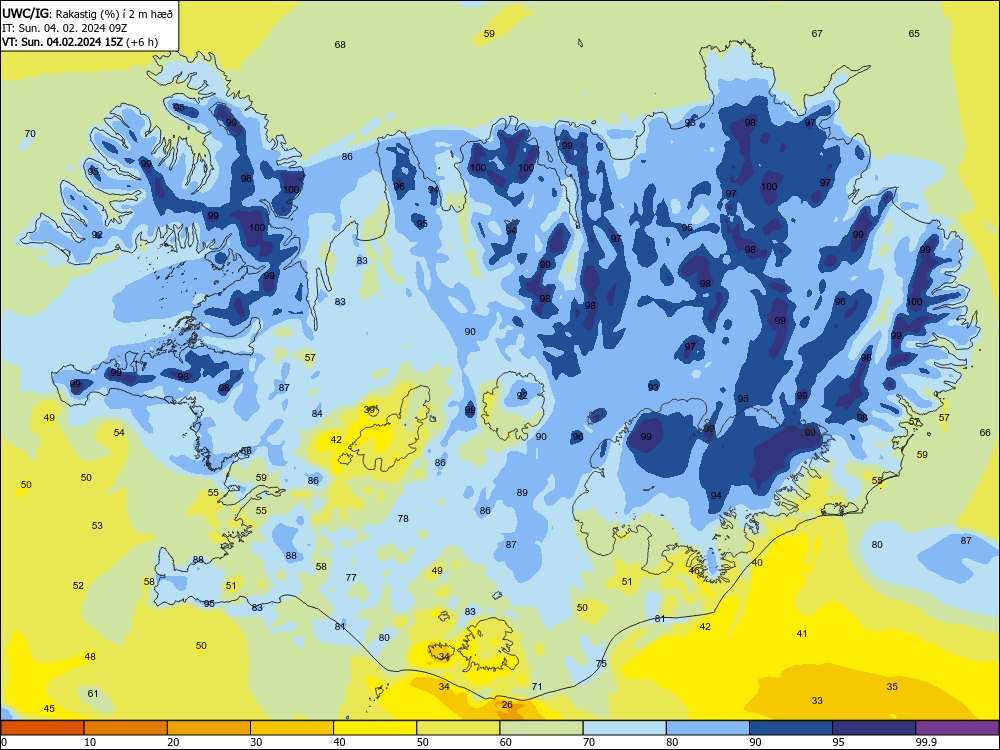Click the '99.9' label in the color legend
This screenshot has width=1000, height=750.
[925, 742]
